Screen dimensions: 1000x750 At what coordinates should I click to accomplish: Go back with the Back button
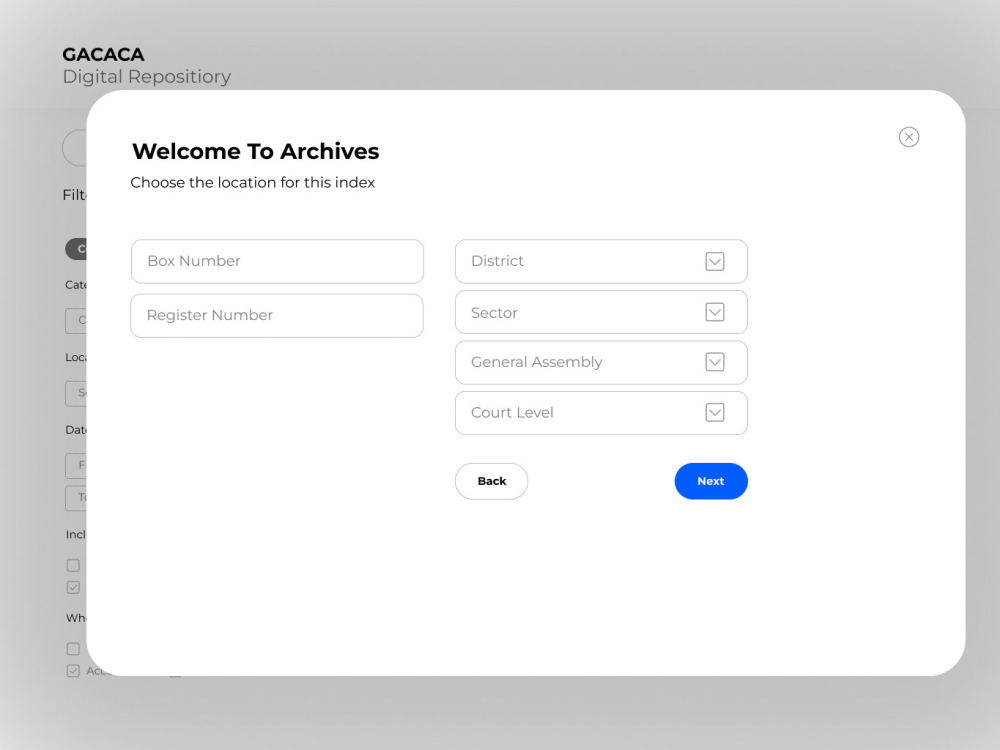click(x=492, y=482)
